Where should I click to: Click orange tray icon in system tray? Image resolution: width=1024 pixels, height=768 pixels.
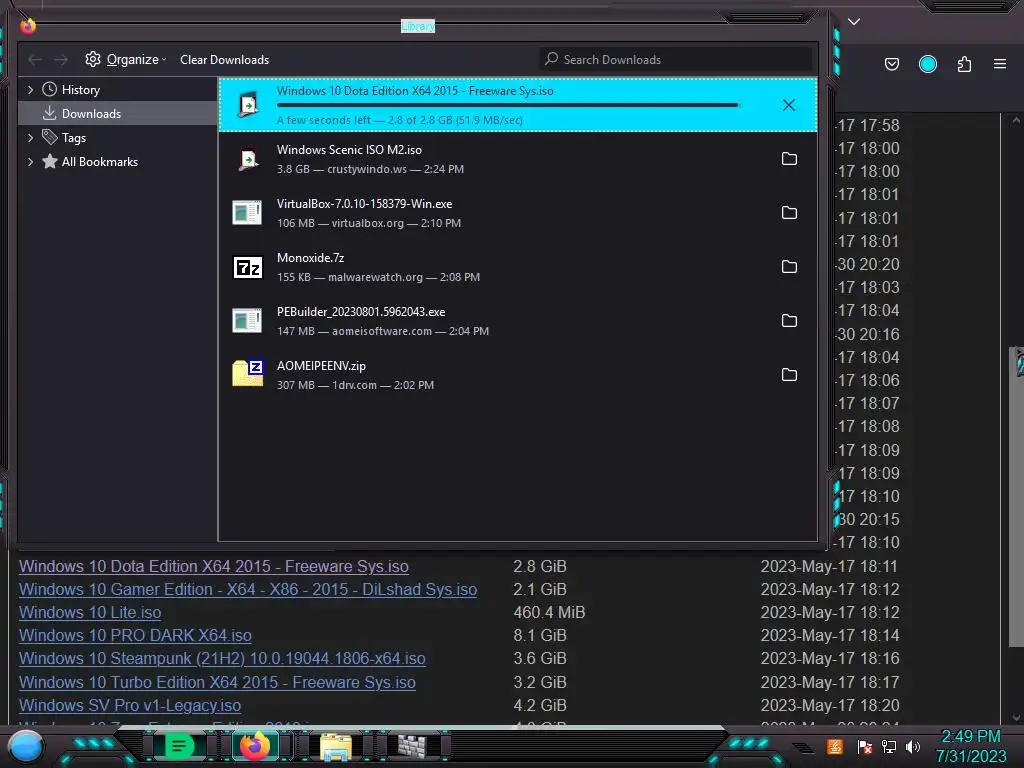click(x=834, y=747)
